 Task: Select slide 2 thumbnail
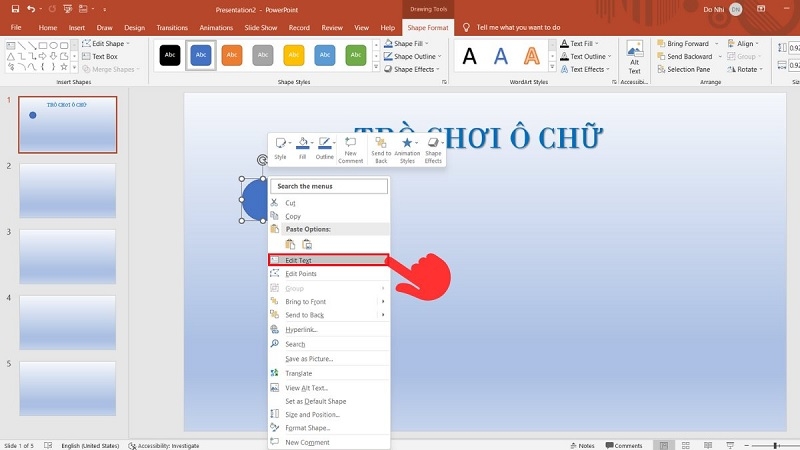pos(67,190)
